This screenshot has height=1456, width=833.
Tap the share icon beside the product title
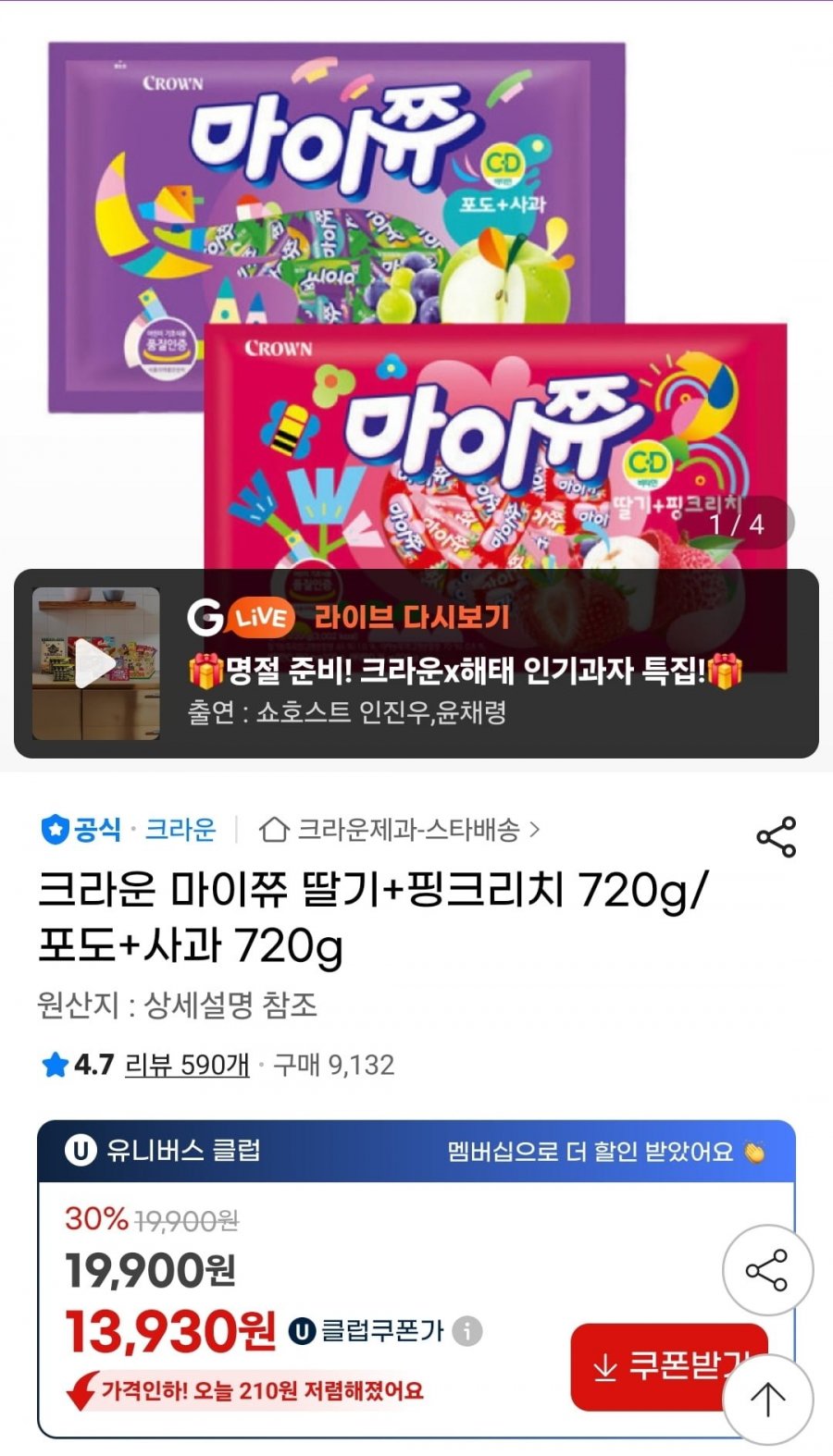[776, 836]
